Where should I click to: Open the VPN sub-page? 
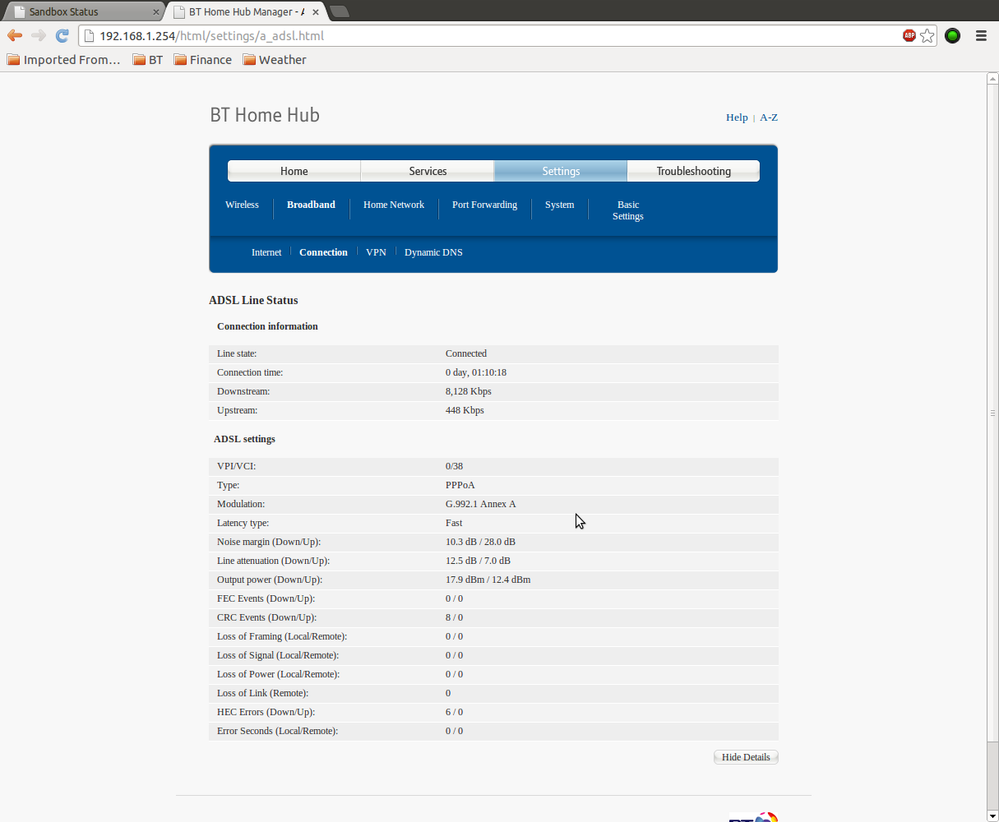click(376, 252)
